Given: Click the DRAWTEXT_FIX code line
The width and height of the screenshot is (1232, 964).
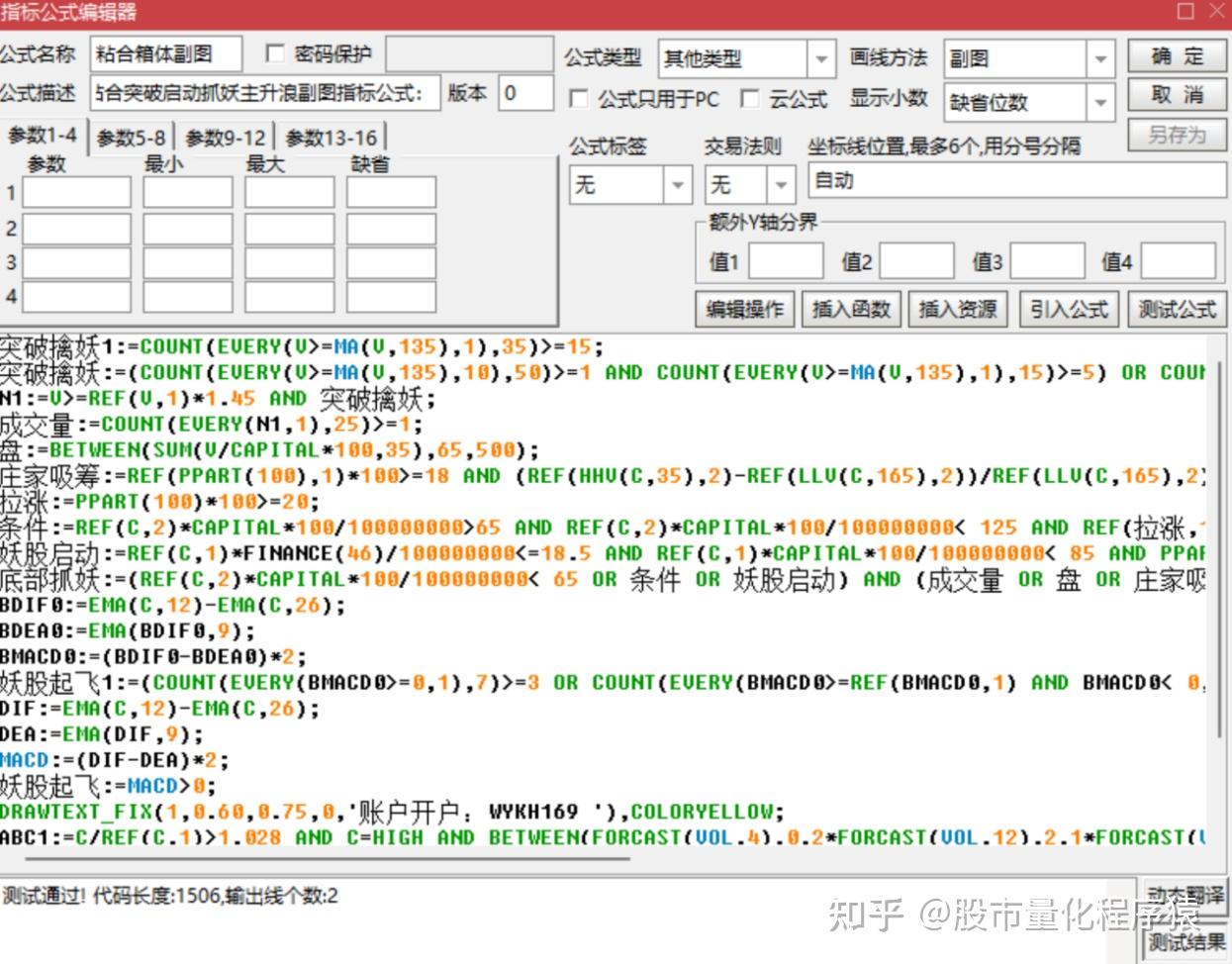Looking at the screenshot, I should click(392, 813).
